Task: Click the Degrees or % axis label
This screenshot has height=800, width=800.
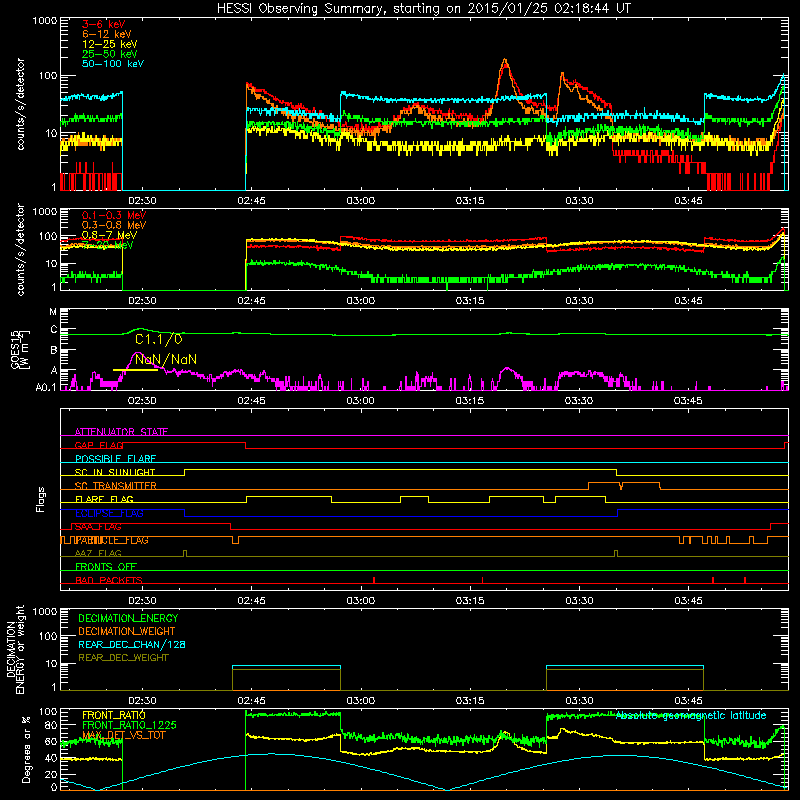Action: tap(26, 749)
